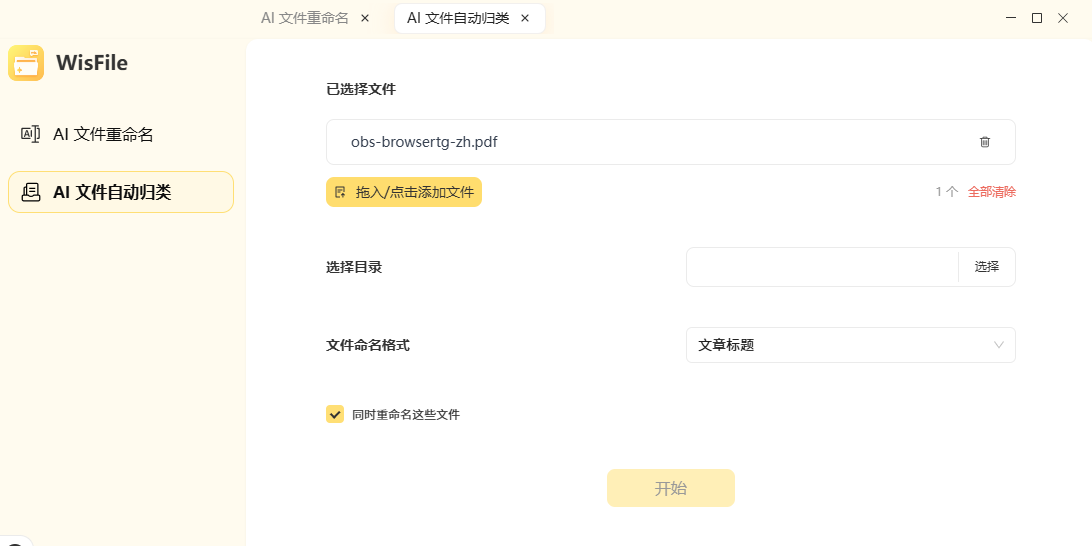
Task: Close the AI 文件自动归类 tab
Action: [x=525, y=18]
